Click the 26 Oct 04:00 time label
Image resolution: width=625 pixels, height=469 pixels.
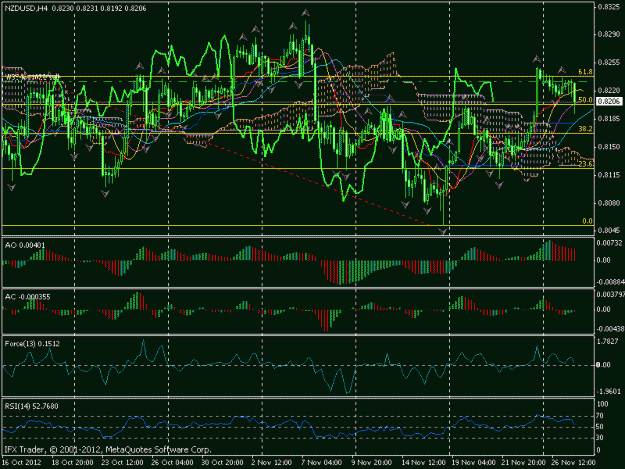[173, 463]
